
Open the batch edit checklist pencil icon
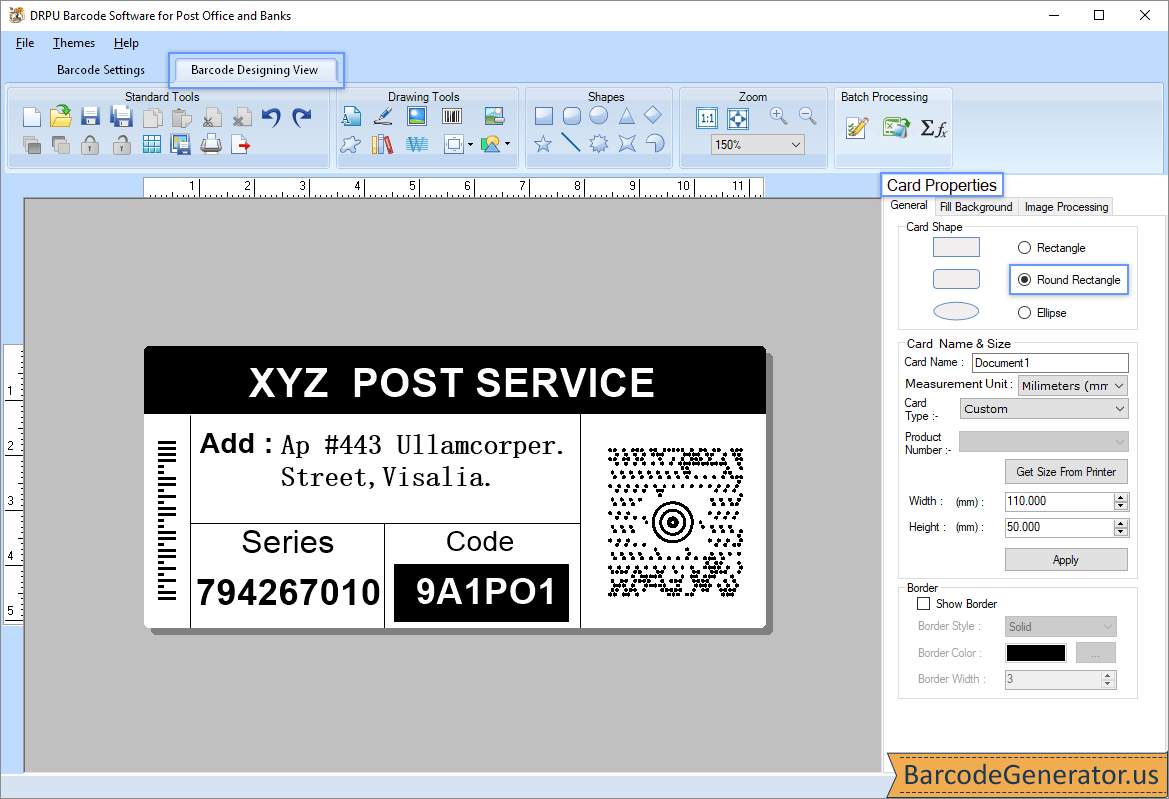(x=857, y=127)
